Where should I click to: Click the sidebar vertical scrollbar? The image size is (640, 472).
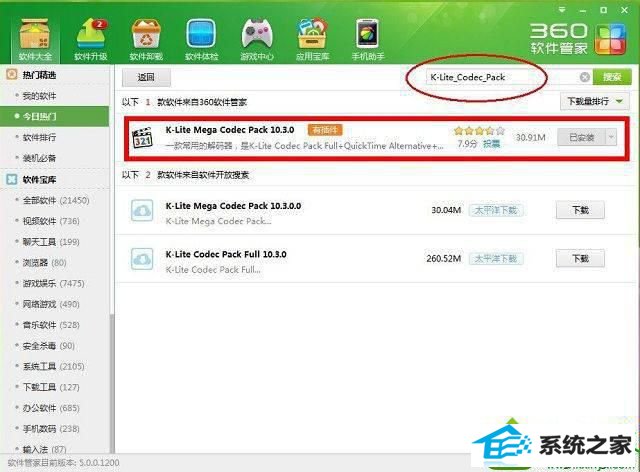click(112, 384)
